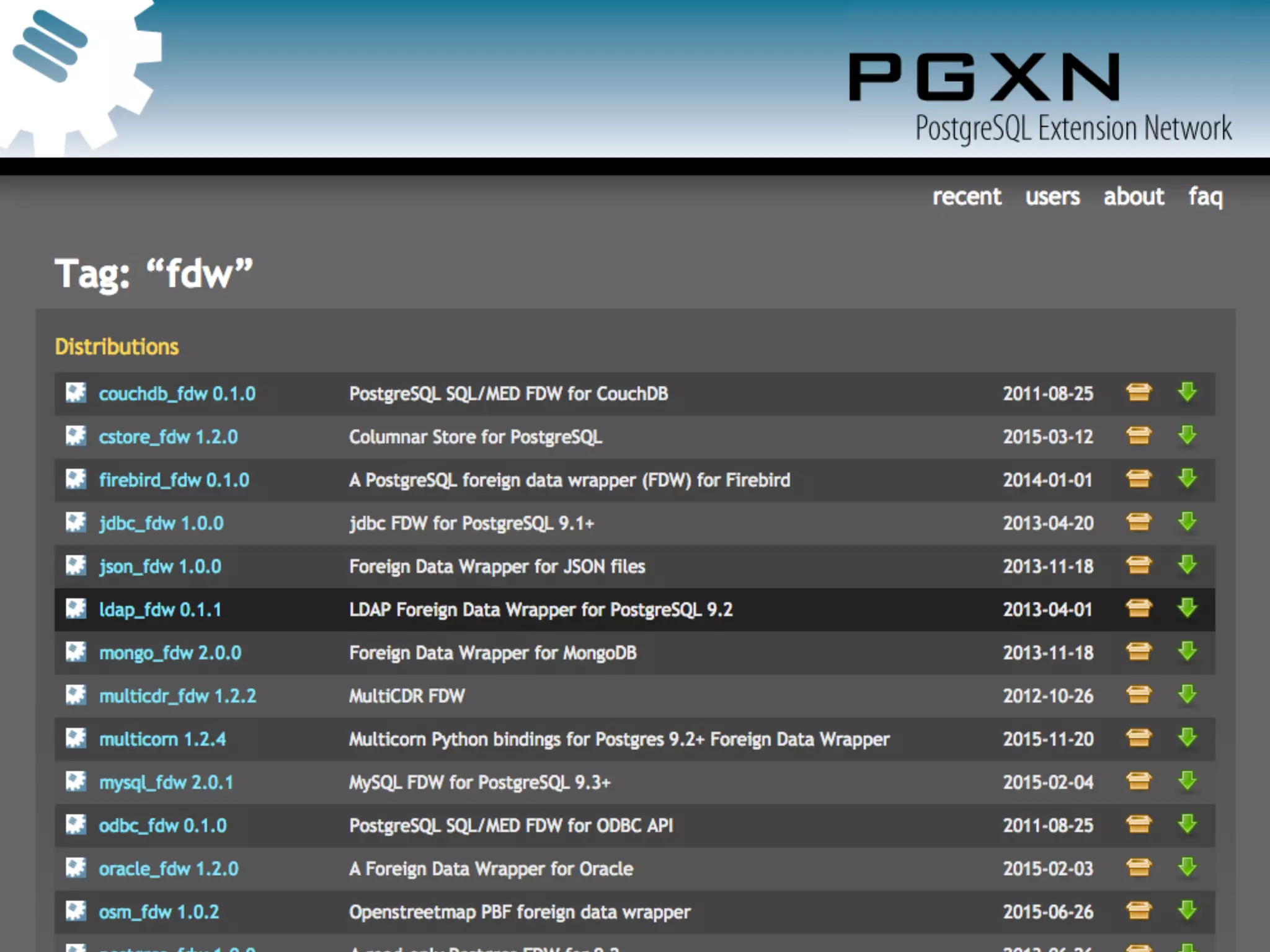The height and width of the screenshot is (952, 1270).
Task: Open the faq navigation link
Action: coord(1205,196)
